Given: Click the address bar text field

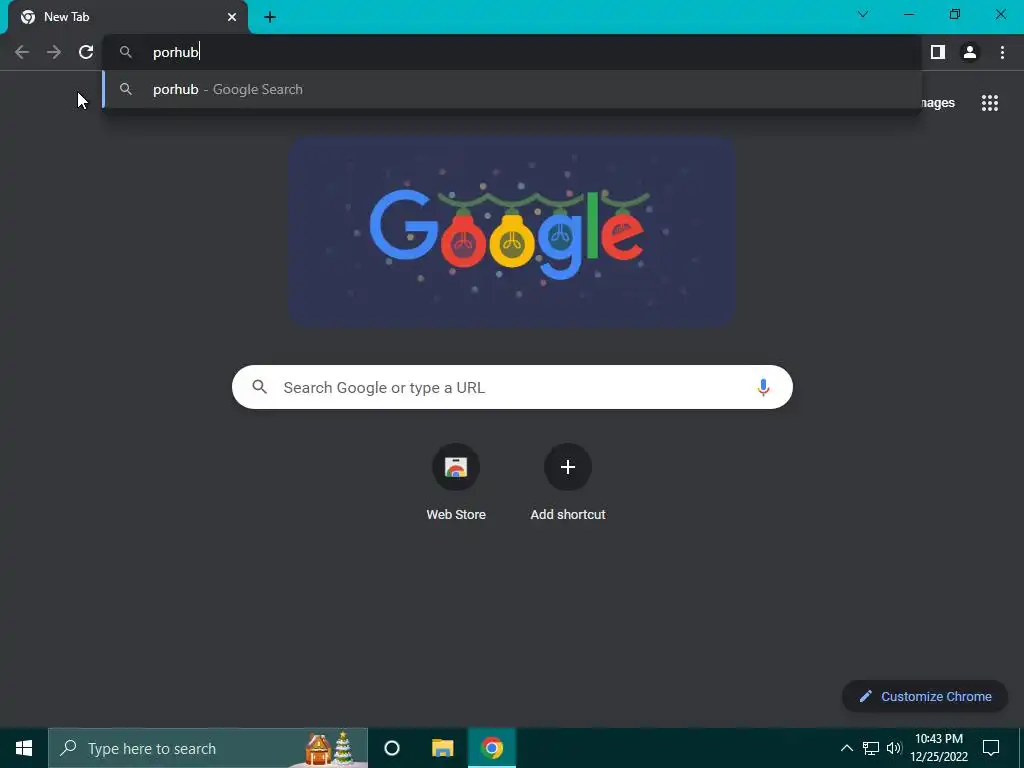Looking at the screenshot, I should [x=512, y=52].
